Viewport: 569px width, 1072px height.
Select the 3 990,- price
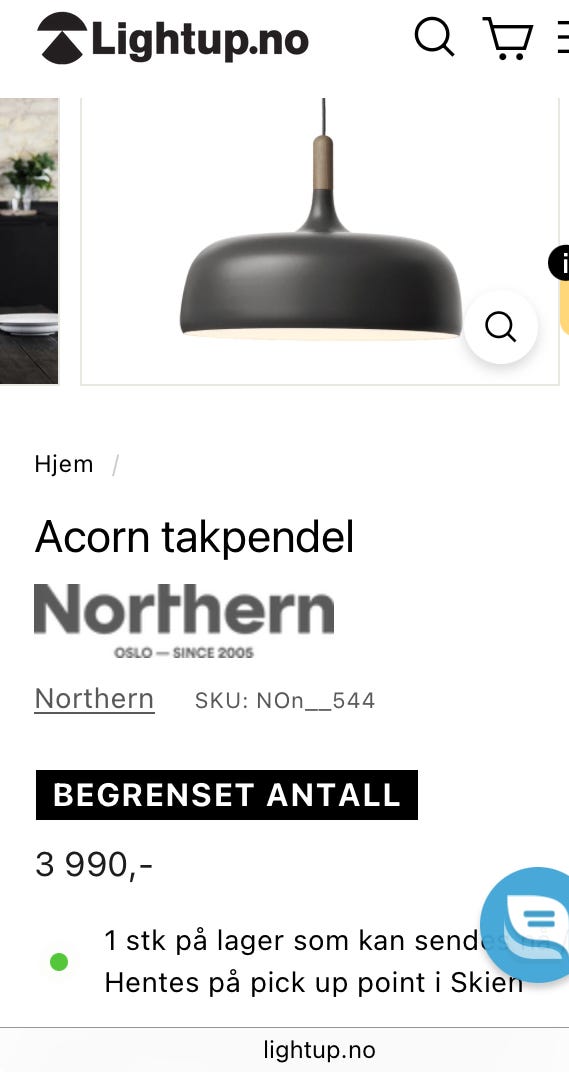click(94, 865)
